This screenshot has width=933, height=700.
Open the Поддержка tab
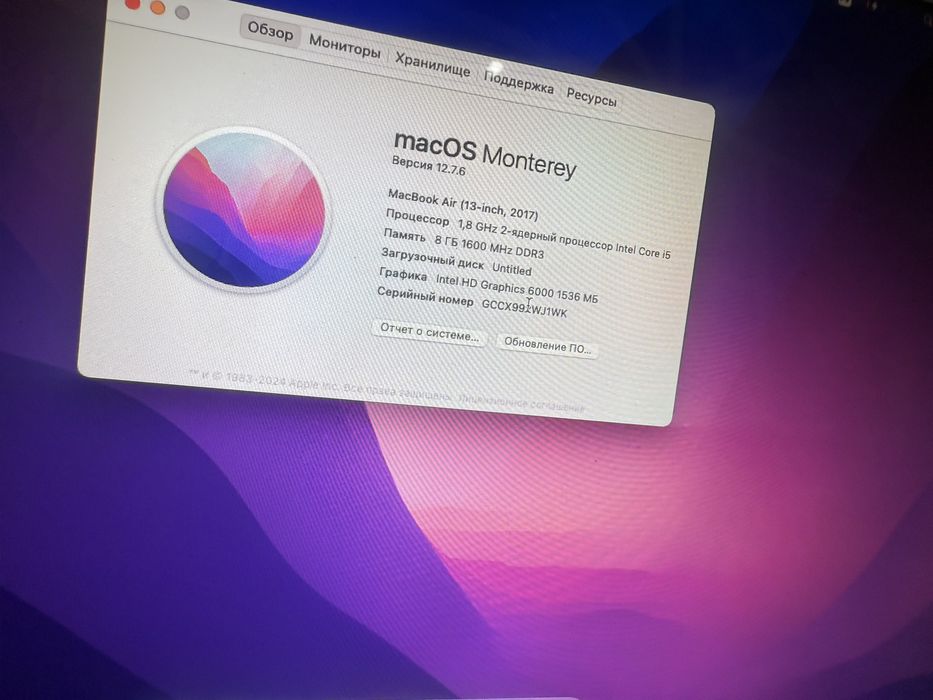point(518,83)
